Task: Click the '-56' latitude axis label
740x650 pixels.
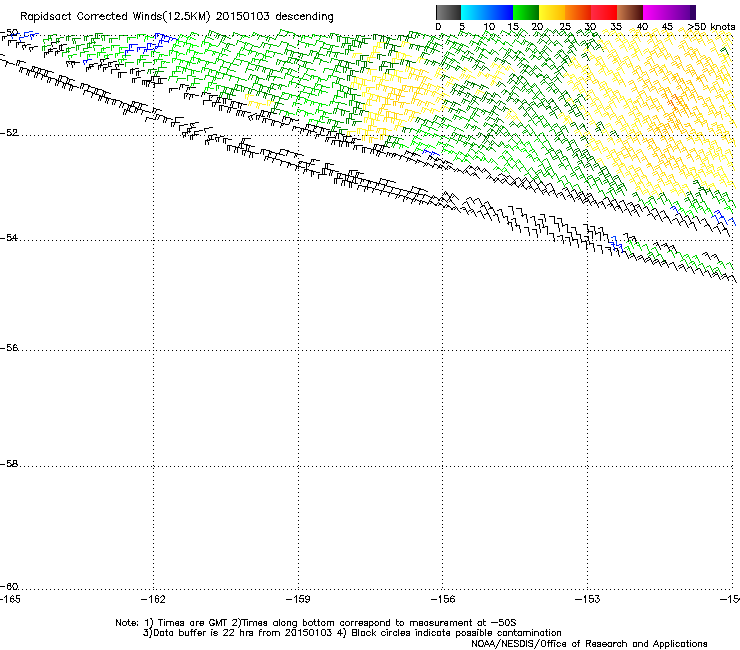Action: point(9,348)
